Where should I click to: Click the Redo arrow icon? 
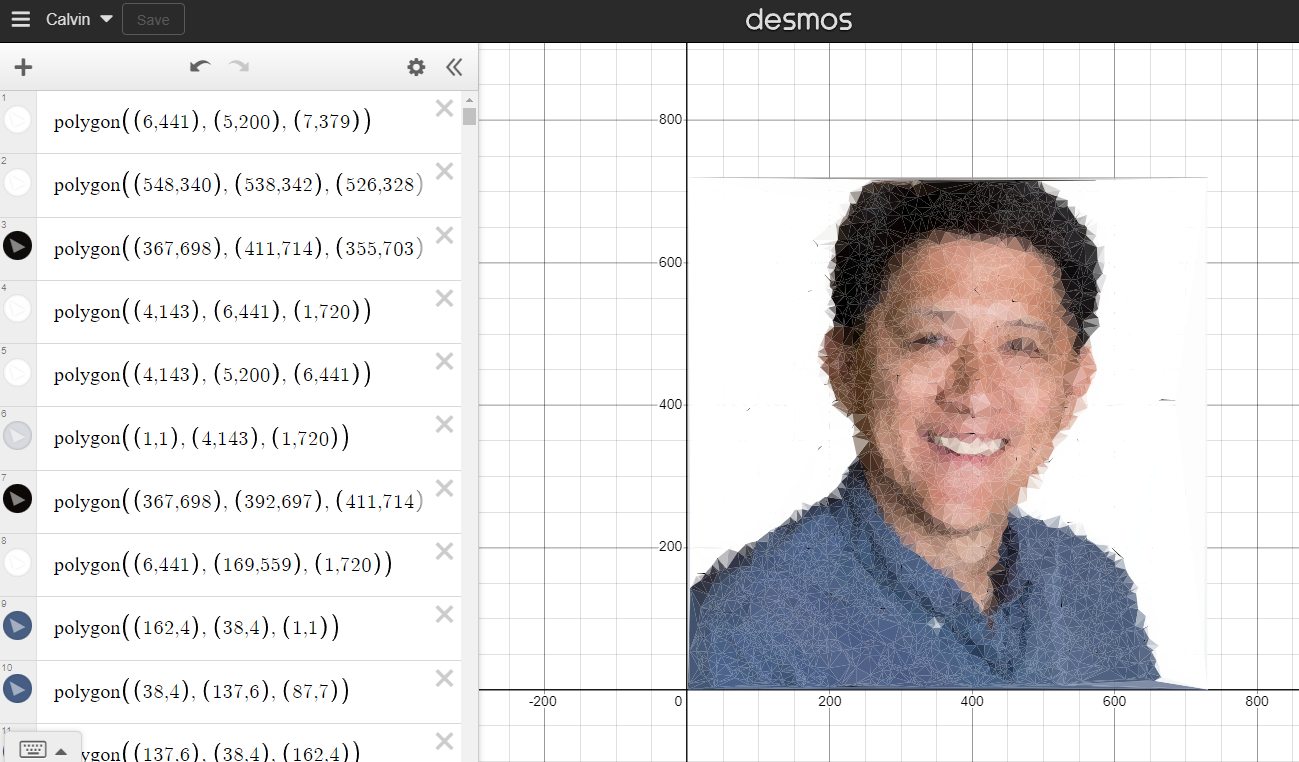point(237,67)
